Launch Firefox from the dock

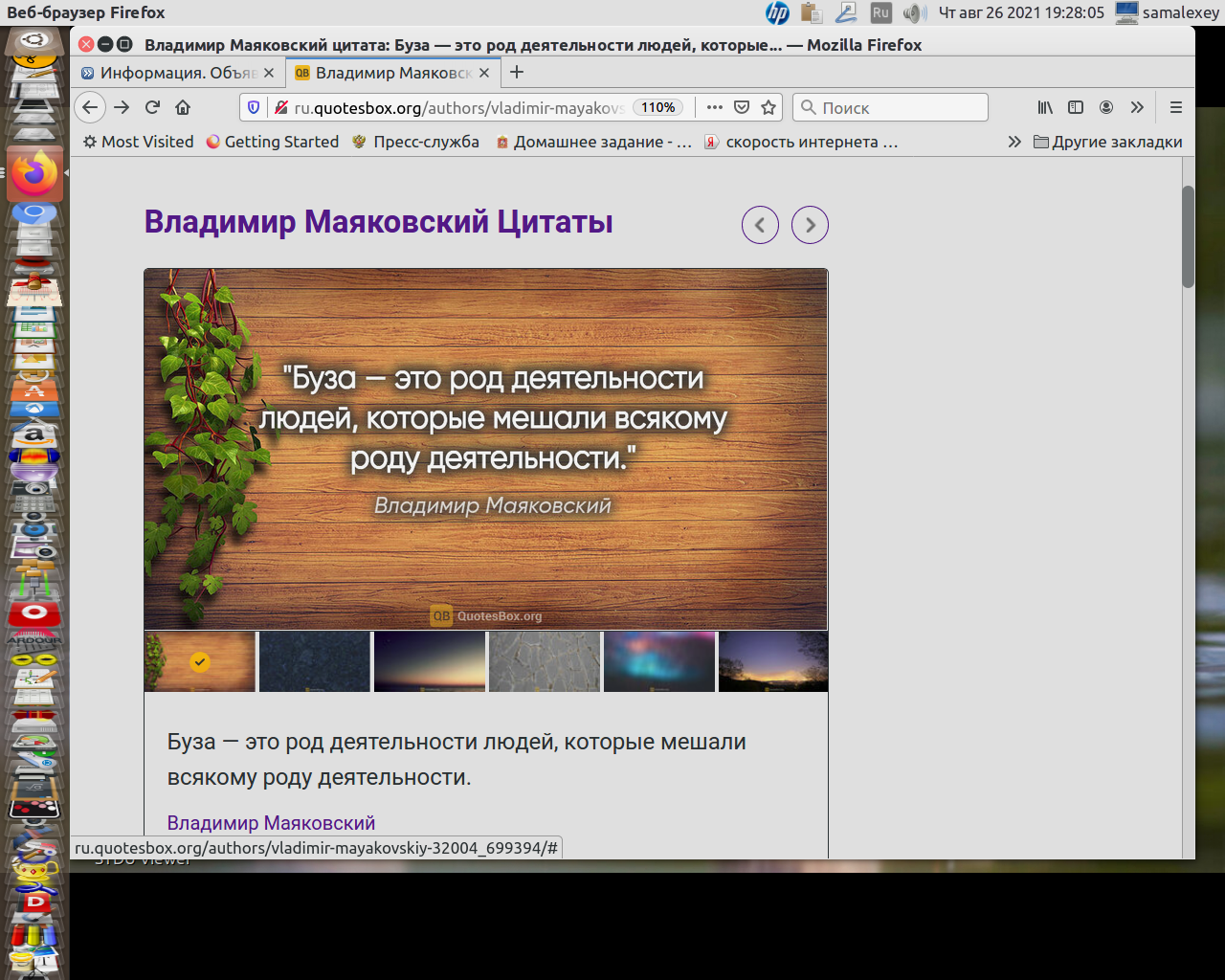coord(35,173)
